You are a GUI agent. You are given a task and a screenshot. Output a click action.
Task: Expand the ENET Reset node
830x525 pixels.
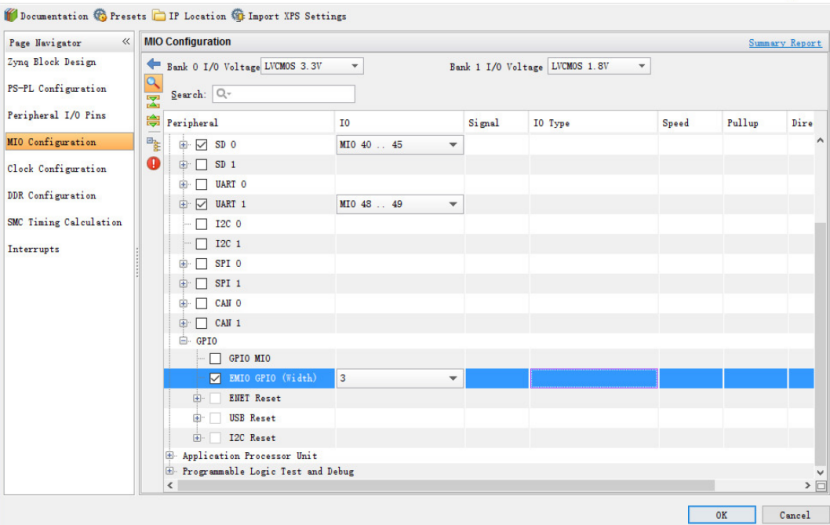pos(197,398)
